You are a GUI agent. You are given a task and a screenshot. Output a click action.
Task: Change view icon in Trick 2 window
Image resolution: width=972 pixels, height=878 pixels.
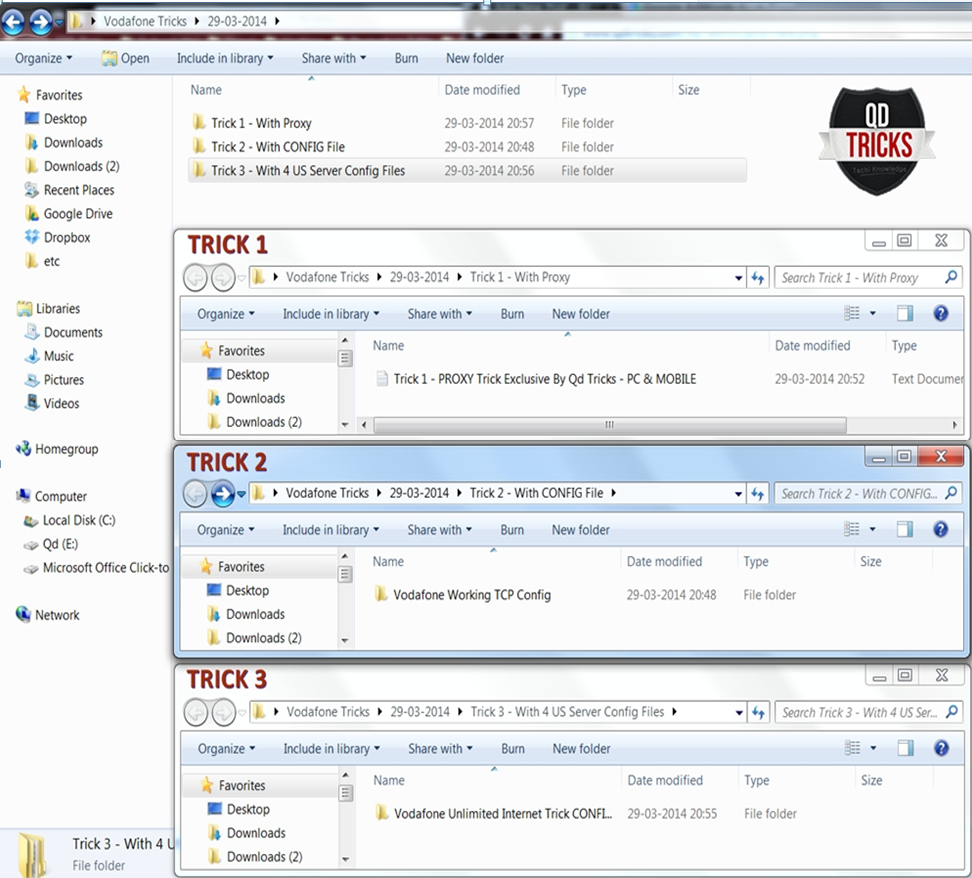[x=852, y=529]
